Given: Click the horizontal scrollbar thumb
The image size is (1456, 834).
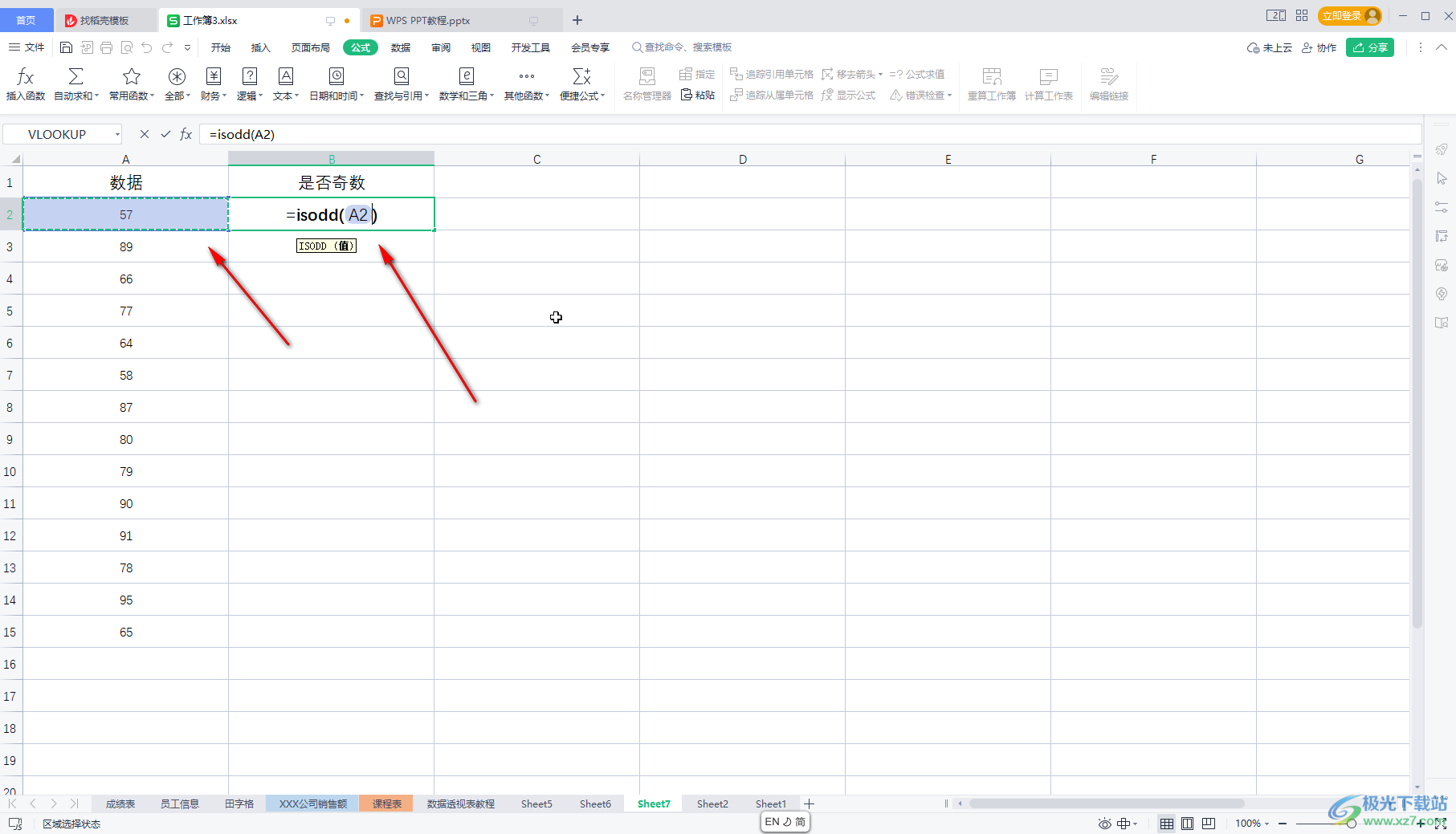Looking at the screenshot, I should (1107, 803).
